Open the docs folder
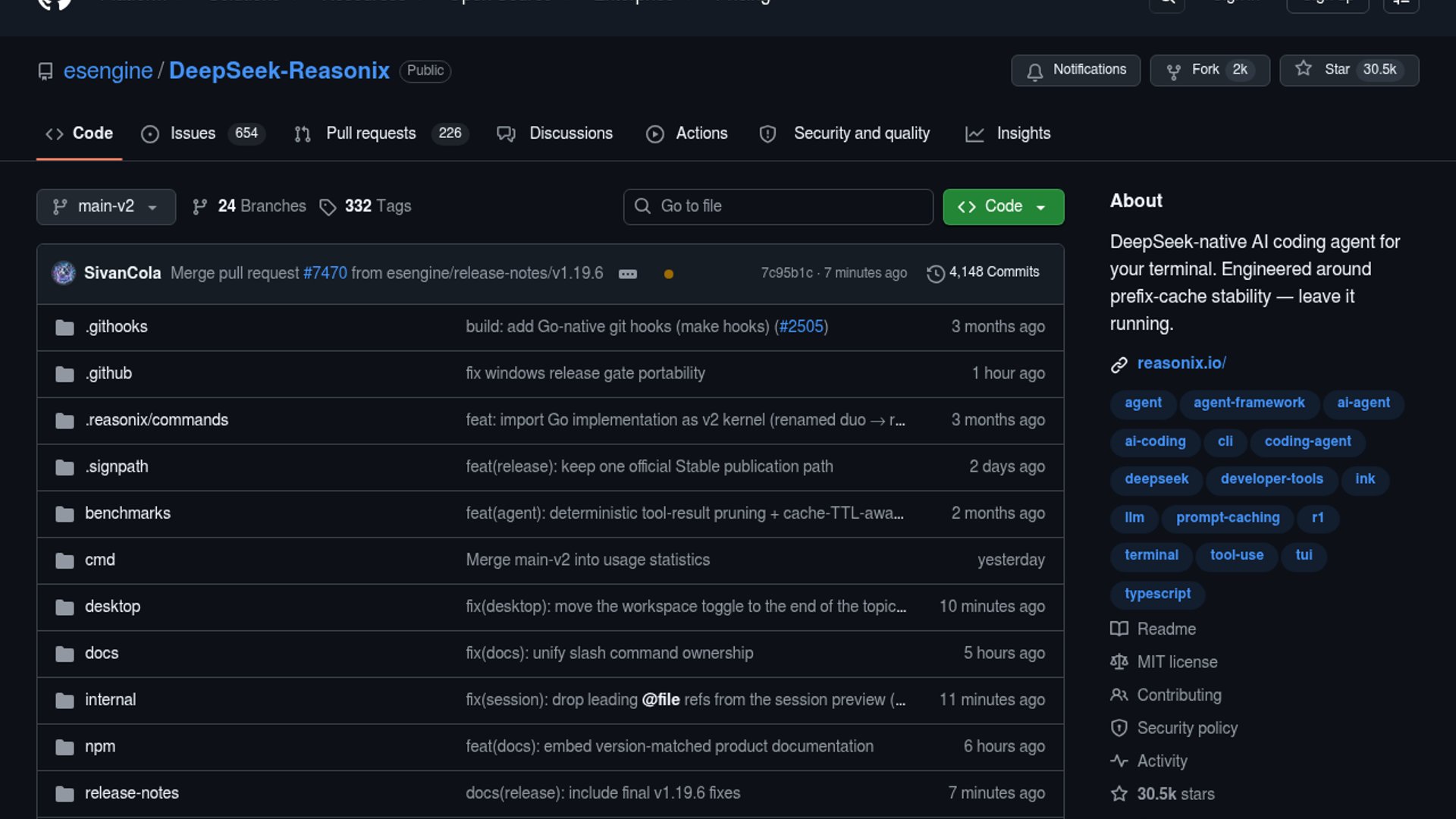The image size is (1456, 819). [102, 654]
